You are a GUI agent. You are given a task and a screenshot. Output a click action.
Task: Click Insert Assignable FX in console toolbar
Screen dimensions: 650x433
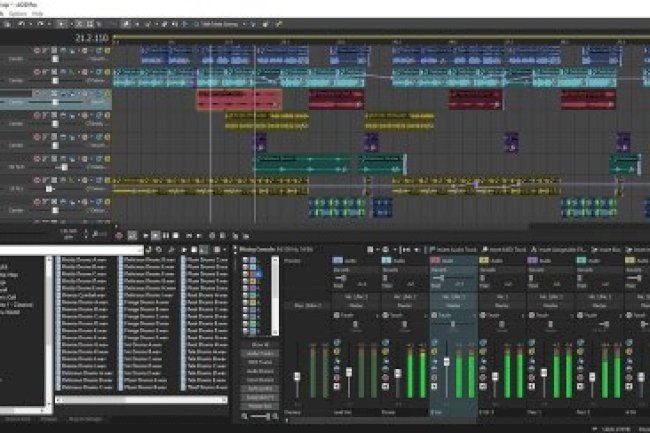tap(559, 249)
